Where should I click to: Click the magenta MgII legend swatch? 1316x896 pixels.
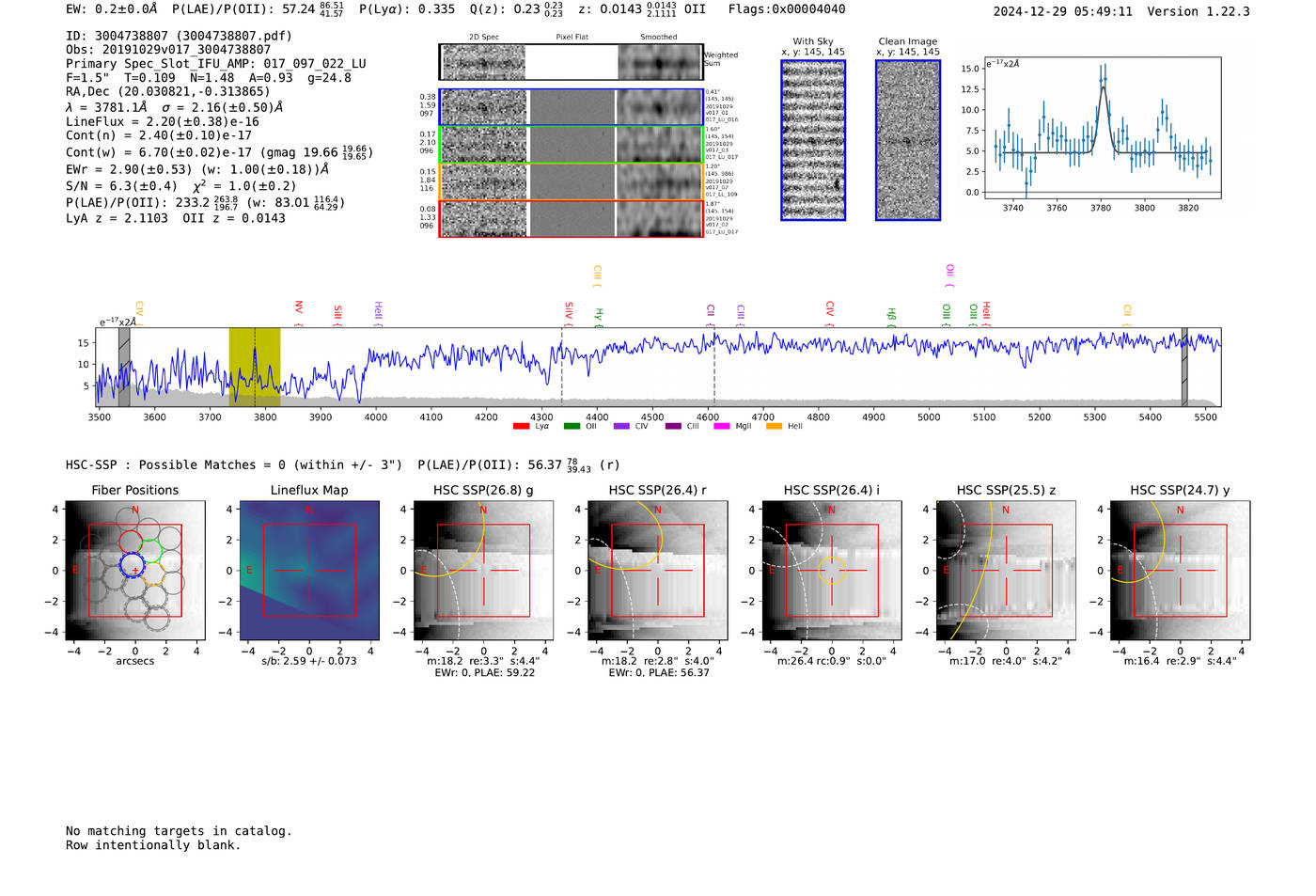721,426
